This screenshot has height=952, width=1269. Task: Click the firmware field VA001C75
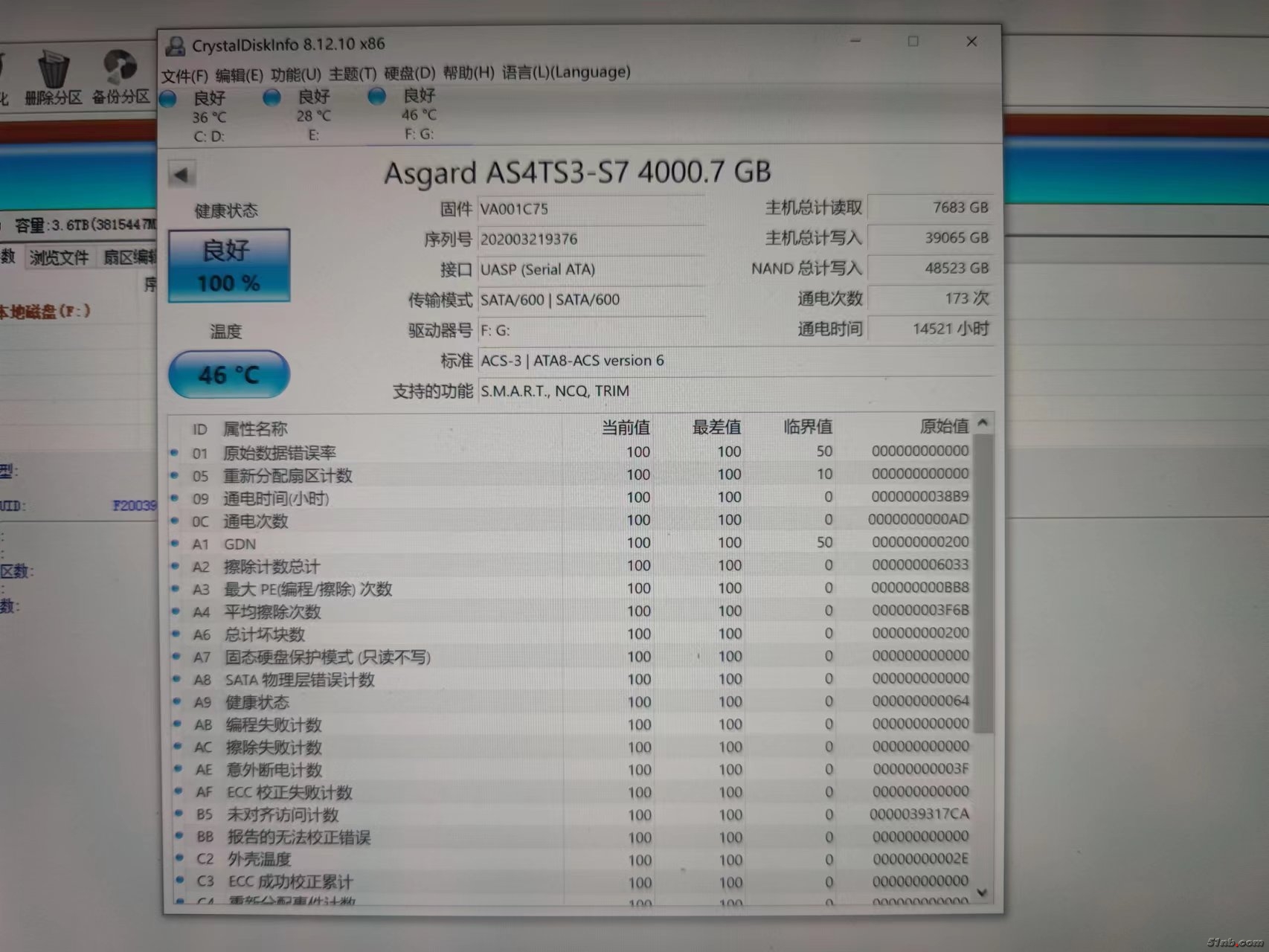pyautogui.click(x=591, y=209)
